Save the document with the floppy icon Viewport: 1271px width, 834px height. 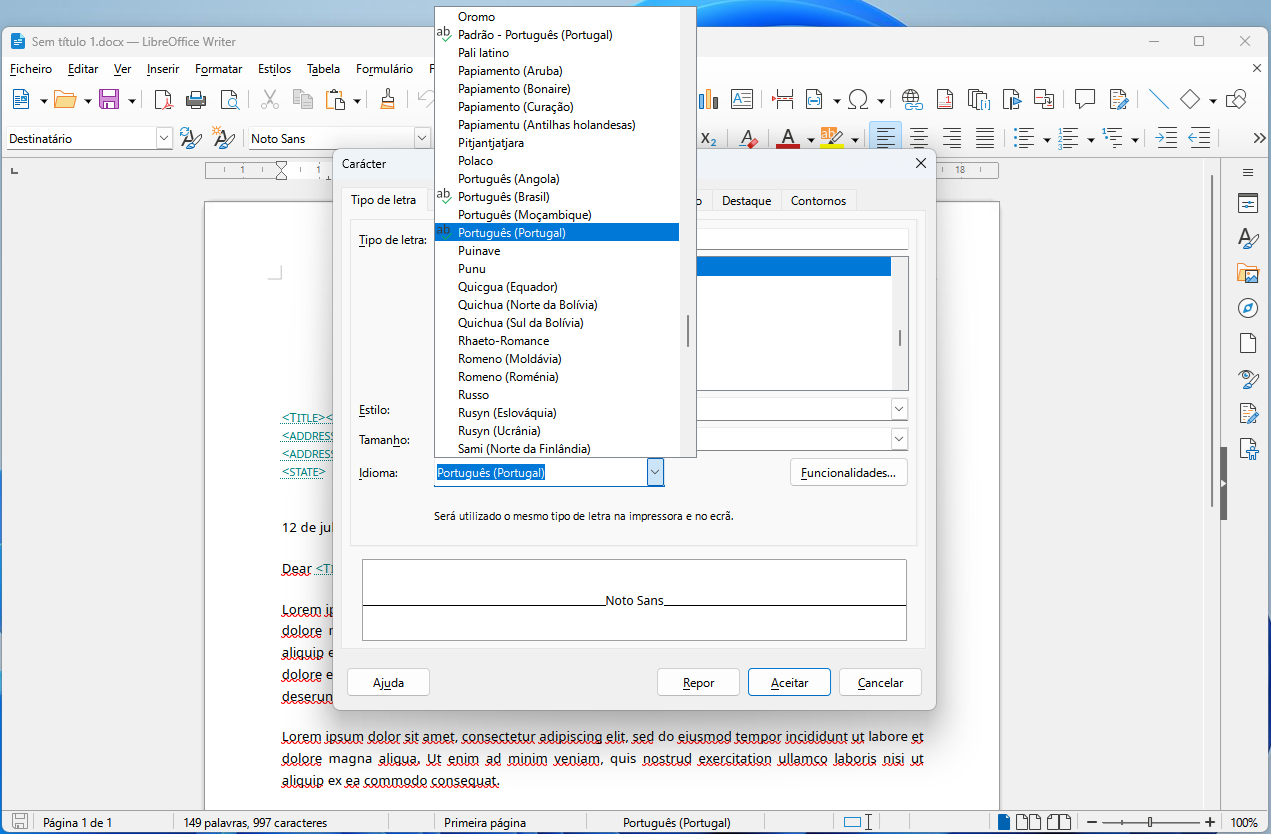pyautogui.click(x=109, y=99)
